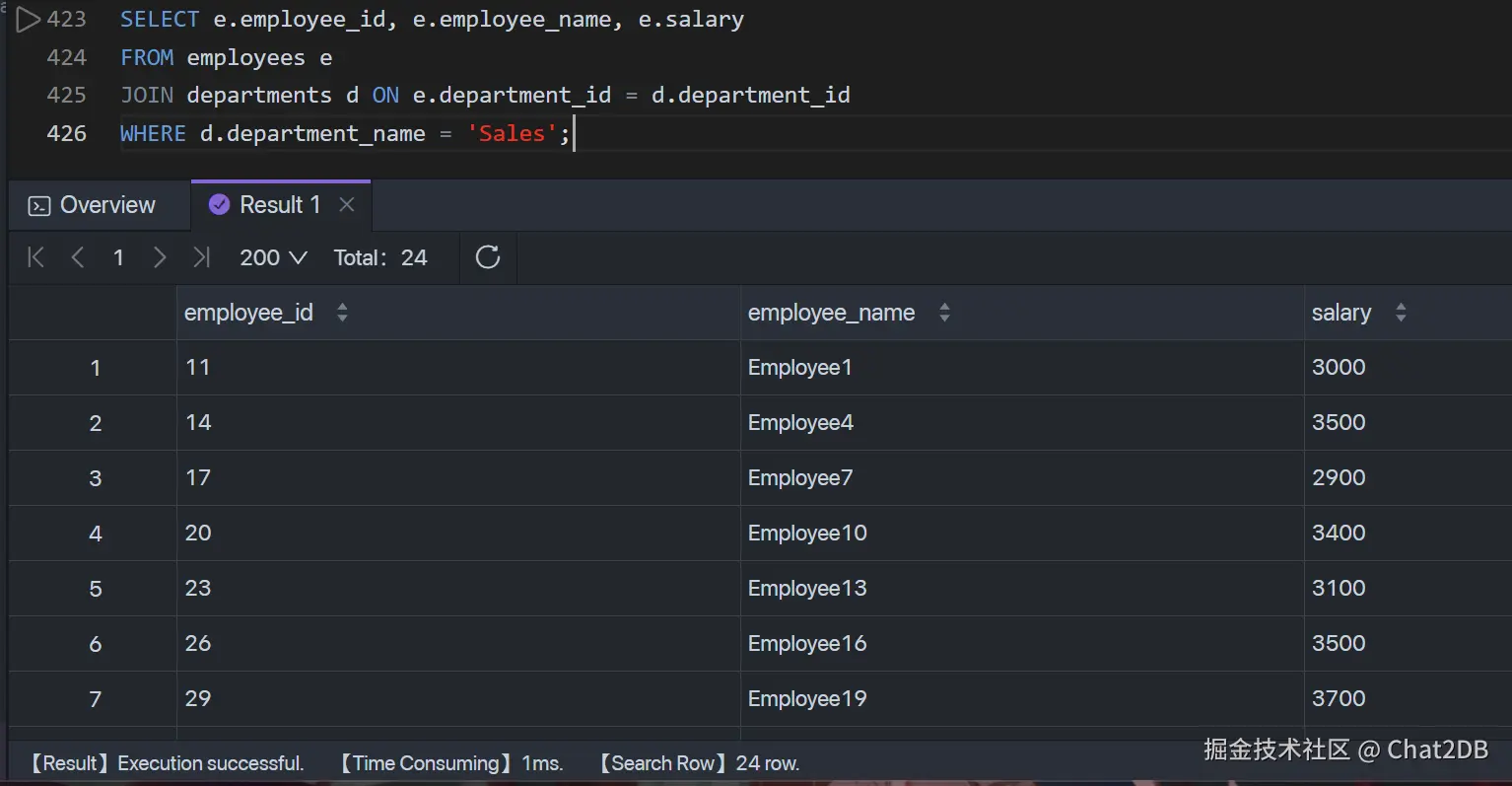This screenshot has height=786, width=1512.
Task: Click line number 426 in gutter
Action: tap(67, 134)
